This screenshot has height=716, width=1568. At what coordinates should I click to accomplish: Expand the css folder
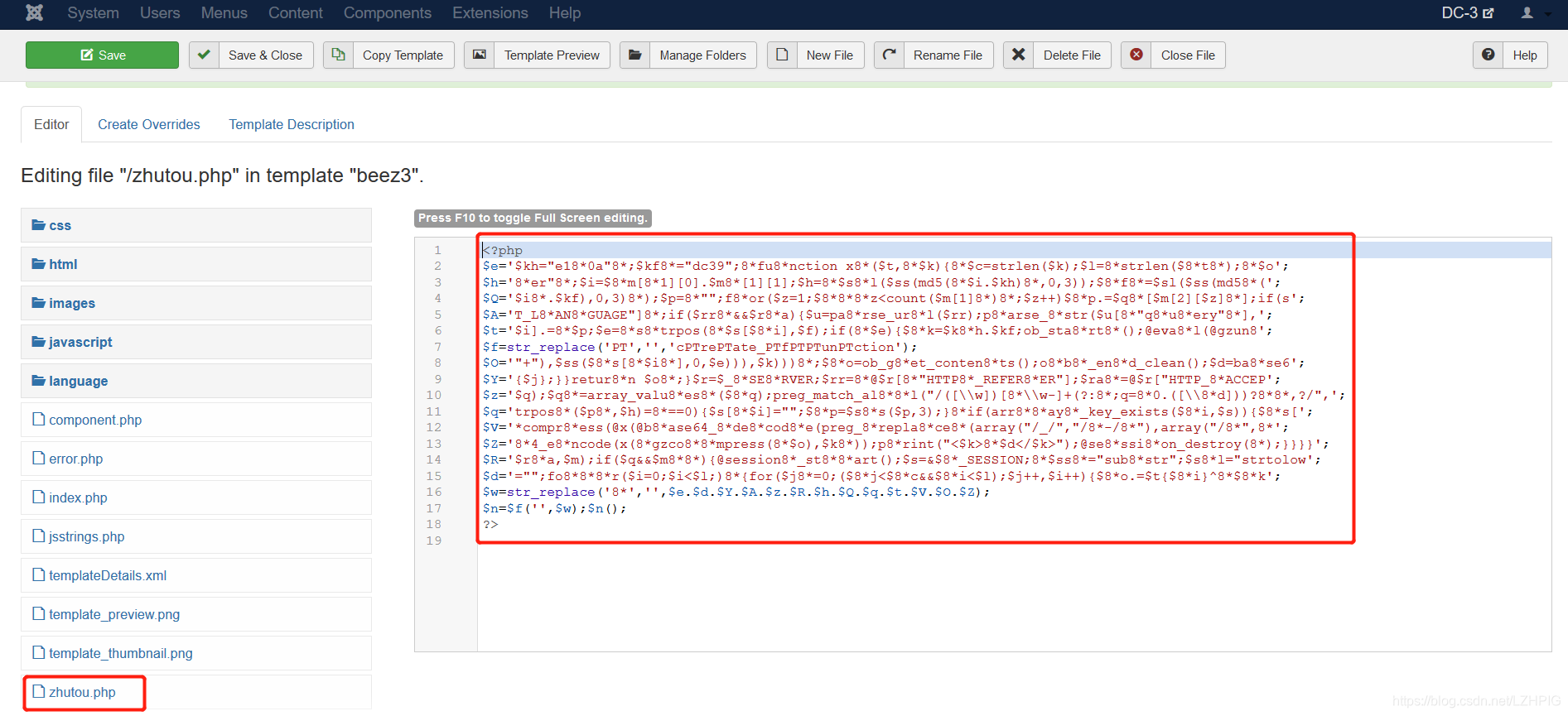click(x=196, y=225)
